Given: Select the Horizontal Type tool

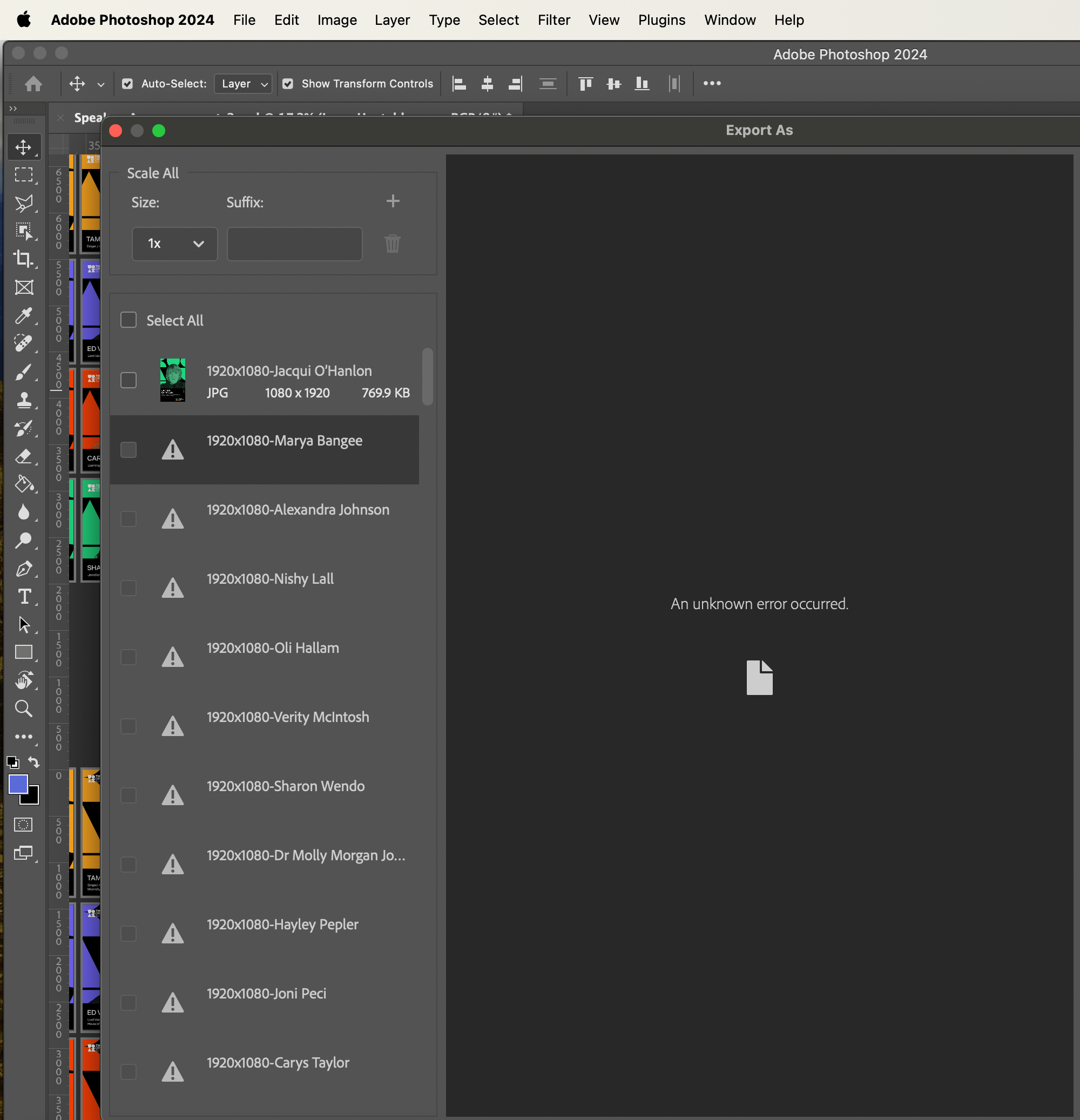Looking at the screenshot, I should click(x=24, y=597).
